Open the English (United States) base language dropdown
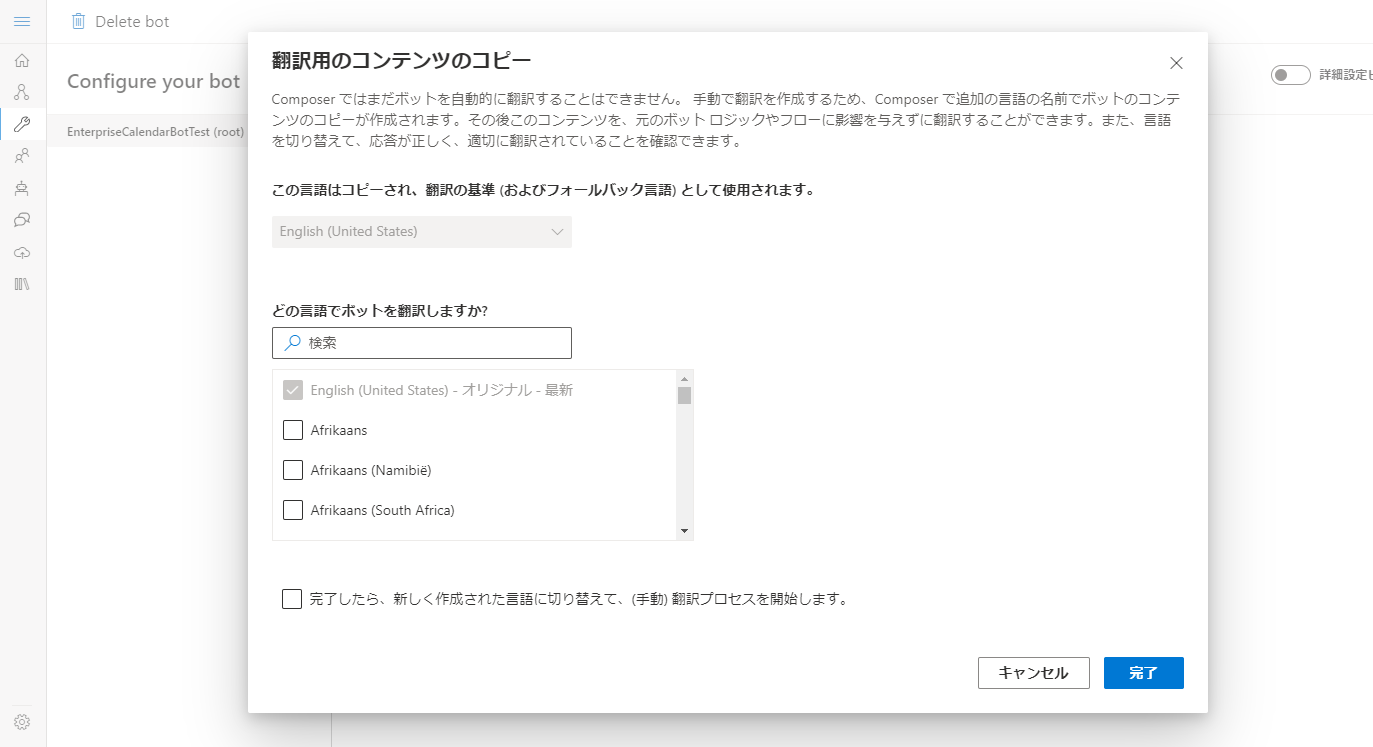1373x747 pixels. 422,232
